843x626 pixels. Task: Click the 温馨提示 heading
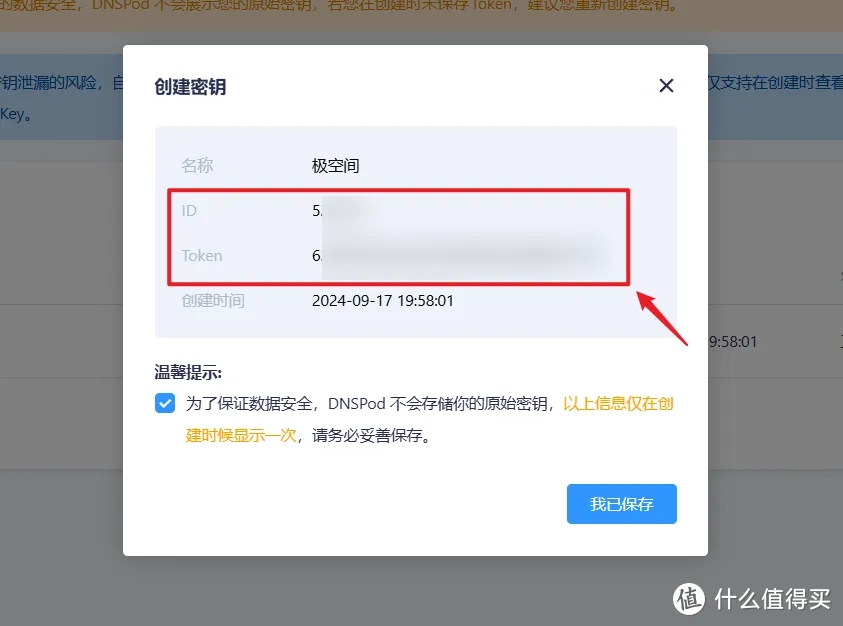(x=188, y=372)
